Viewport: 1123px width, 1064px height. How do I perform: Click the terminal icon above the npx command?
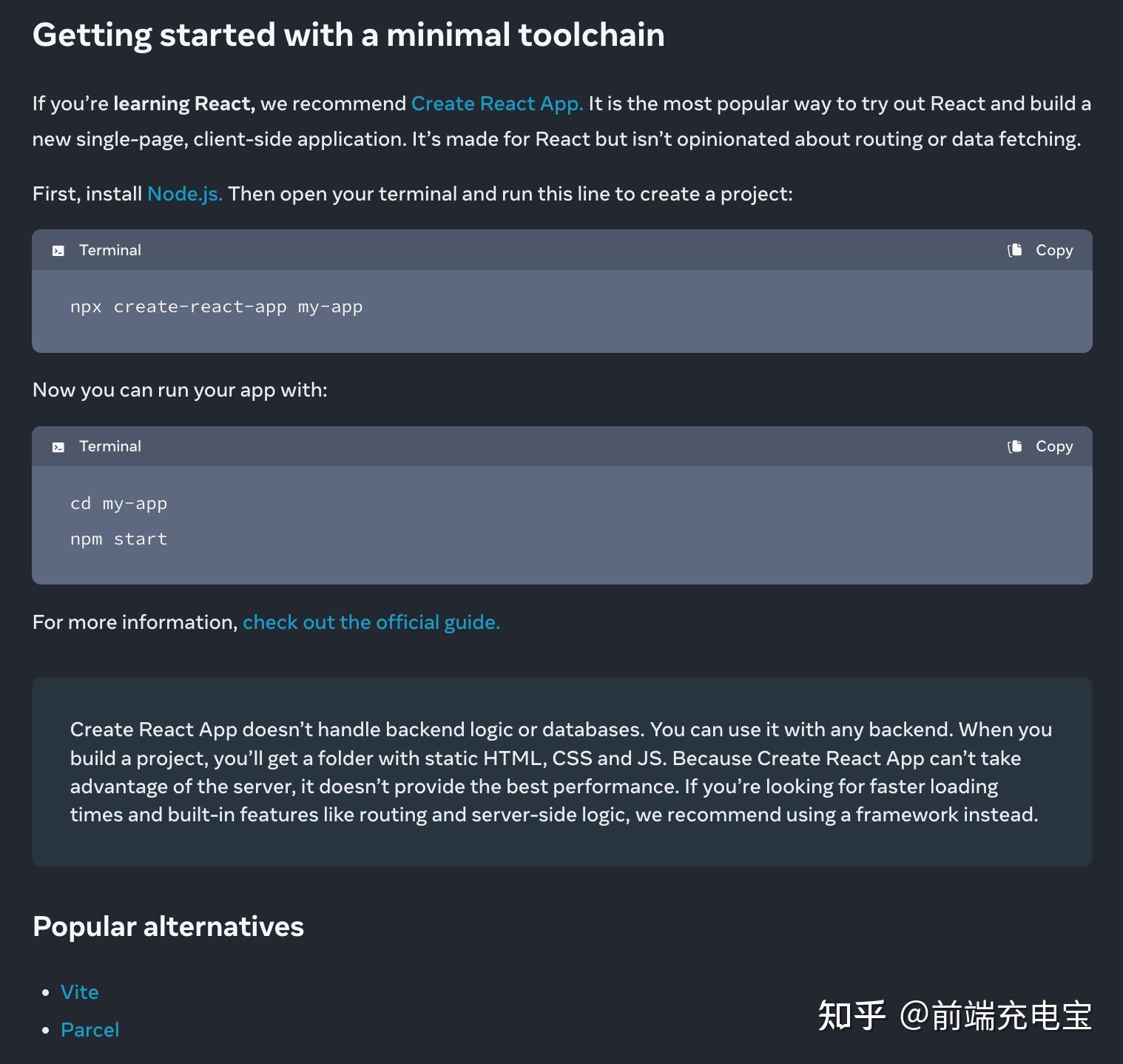pyautogui.click(x=58, y=251)
